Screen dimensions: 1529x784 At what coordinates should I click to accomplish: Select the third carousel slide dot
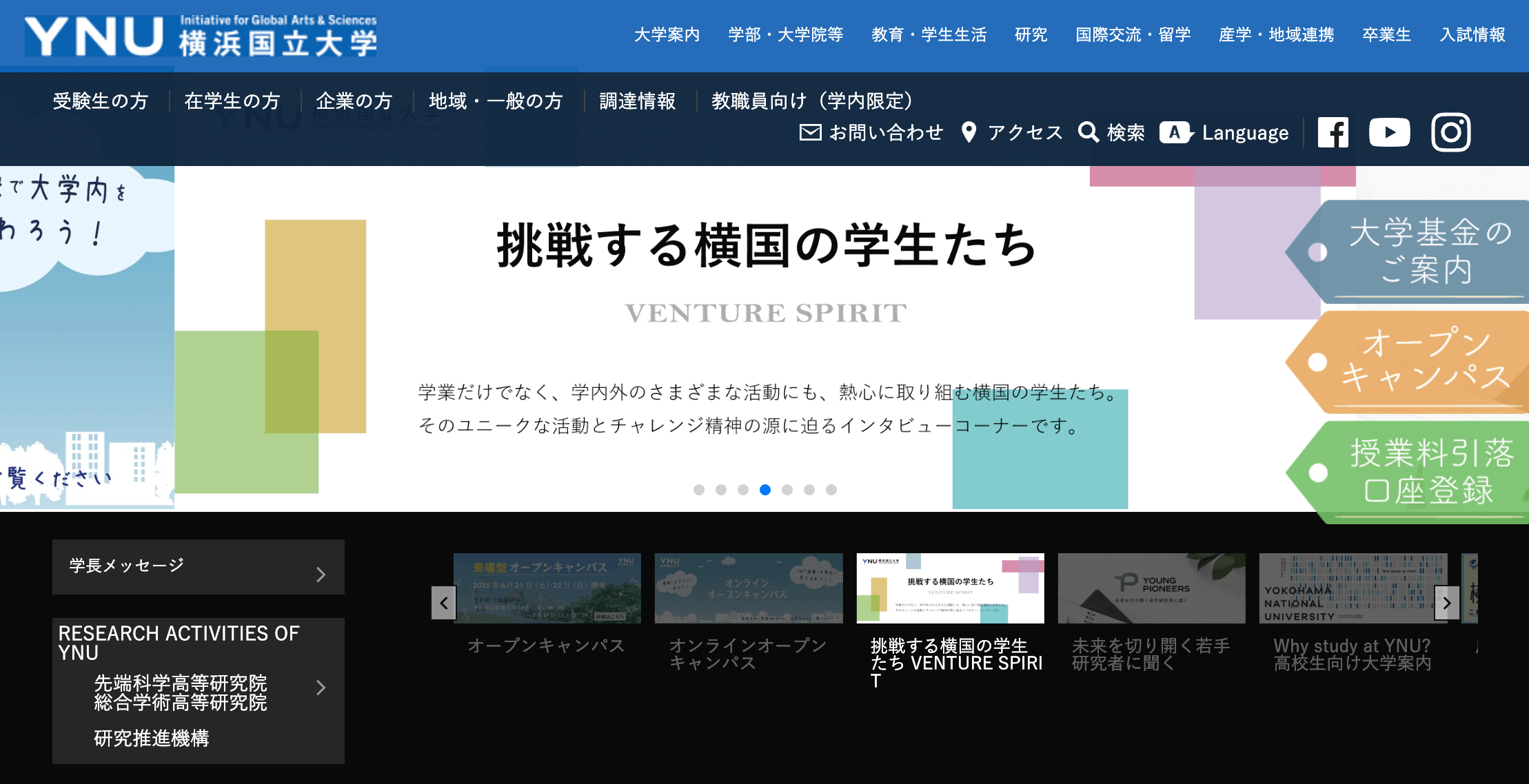pos(743,490)
